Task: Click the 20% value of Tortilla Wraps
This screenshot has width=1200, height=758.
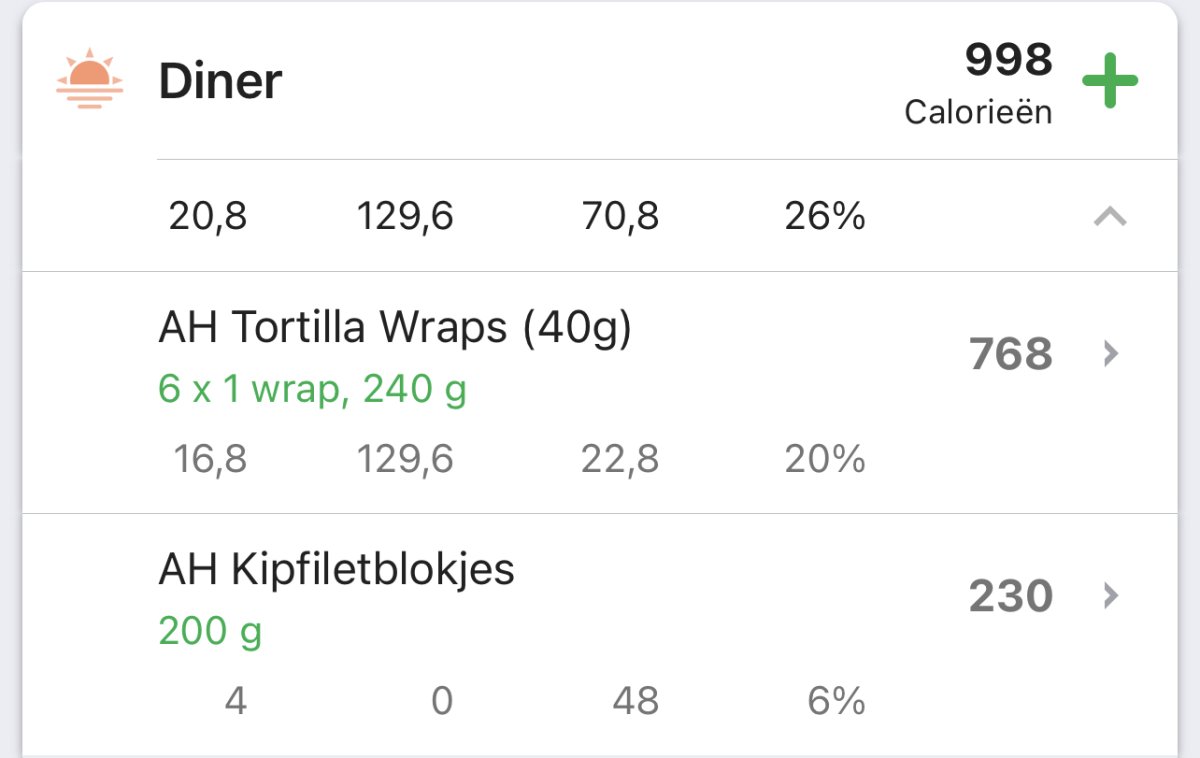Action: [x=825, y=459]
